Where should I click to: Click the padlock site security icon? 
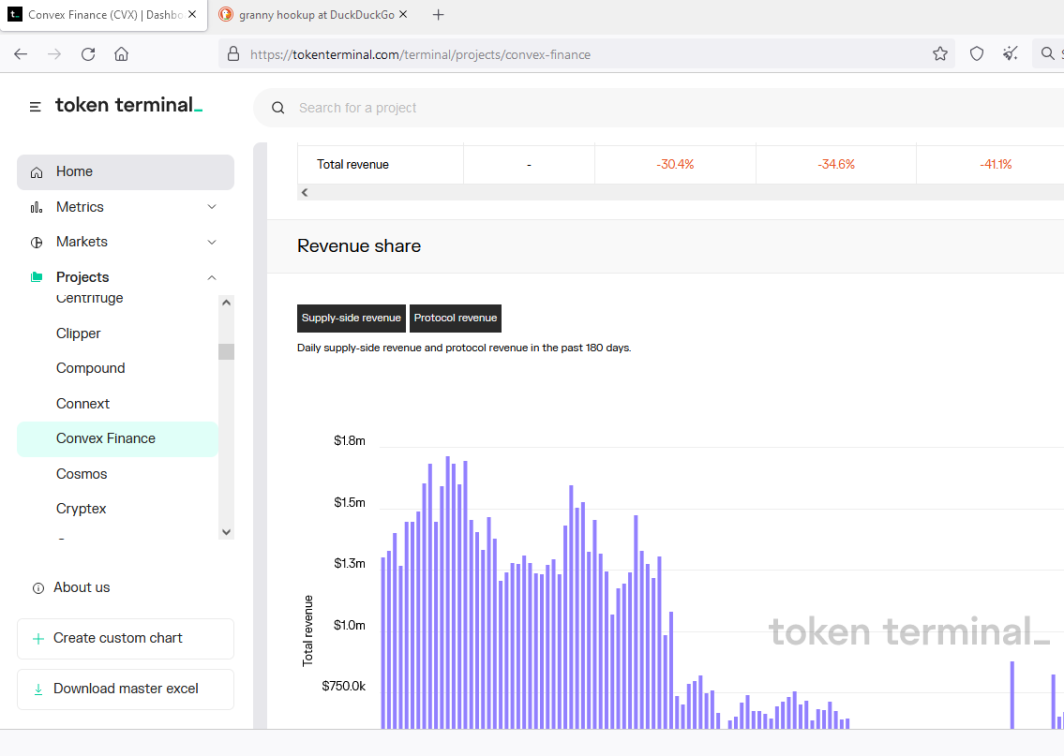click(x=233, y=54)
